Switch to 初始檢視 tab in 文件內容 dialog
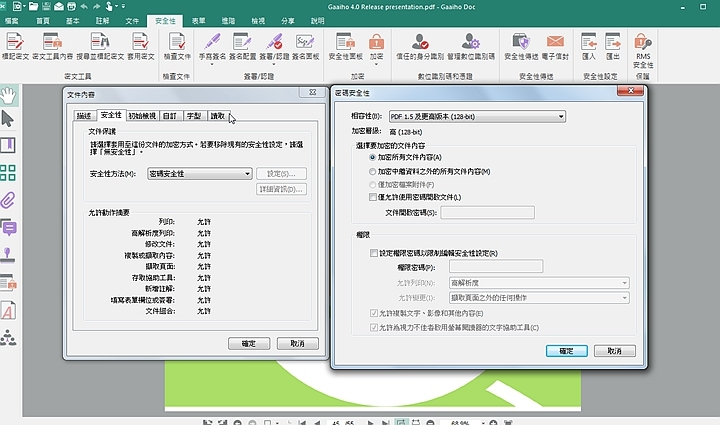 coord(142,116)
